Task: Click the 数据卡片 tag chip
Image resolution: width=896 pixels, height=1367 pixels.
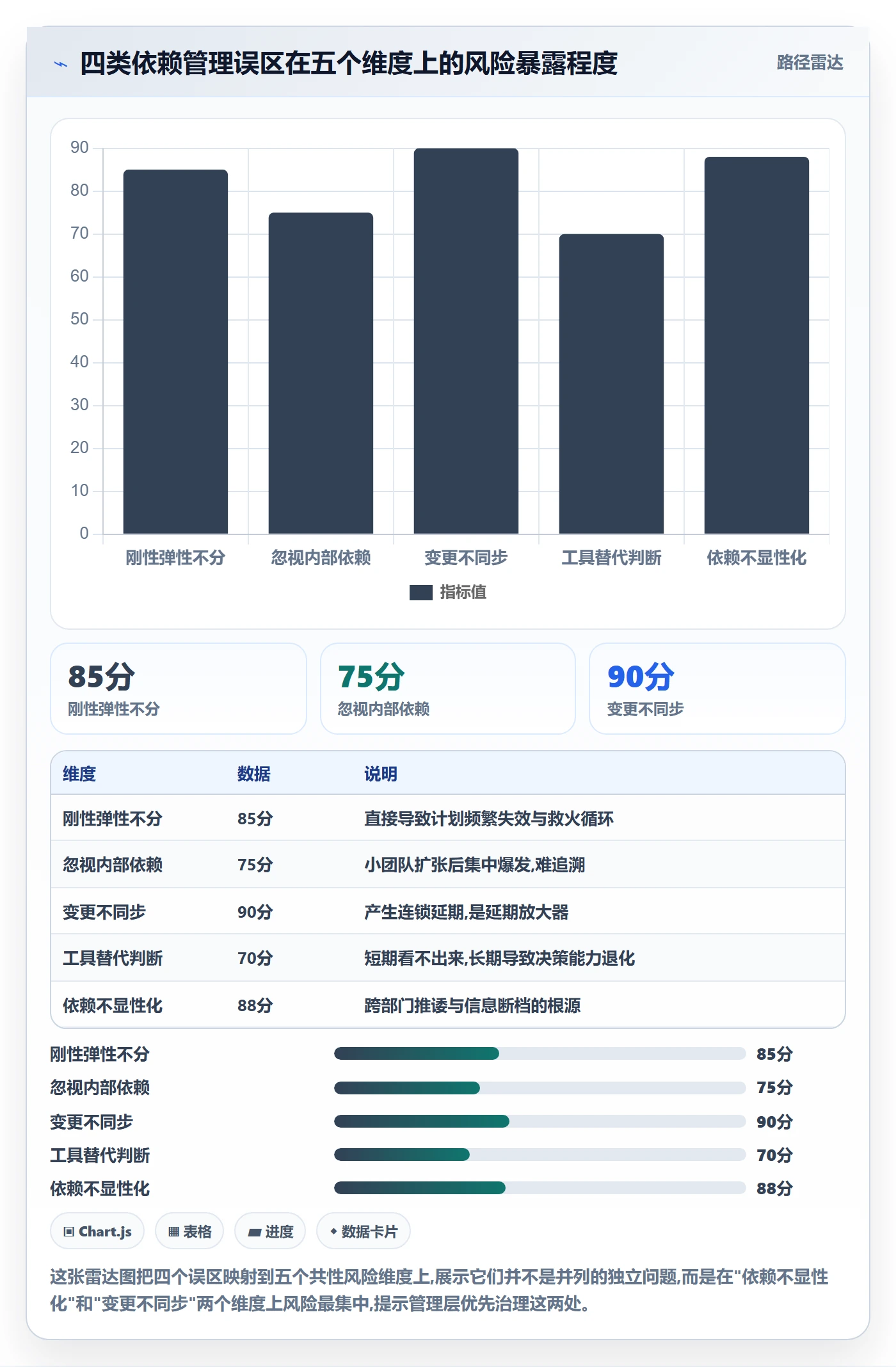Action: pyautogui.click(x=364, y=1231)
